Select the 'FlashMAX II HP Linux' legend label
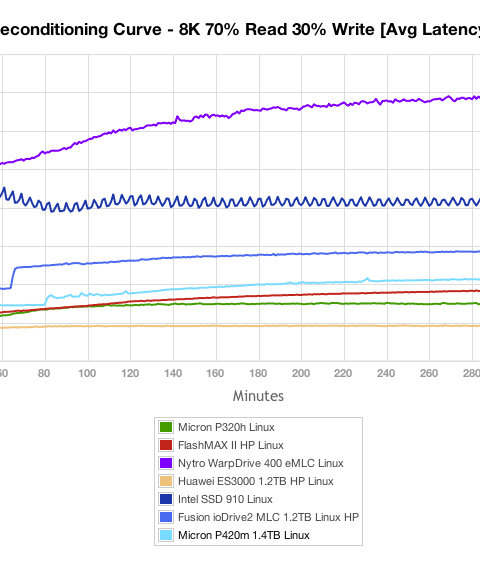Image resolution: width=480 pixels, height=569 pixels. (231, 445)
